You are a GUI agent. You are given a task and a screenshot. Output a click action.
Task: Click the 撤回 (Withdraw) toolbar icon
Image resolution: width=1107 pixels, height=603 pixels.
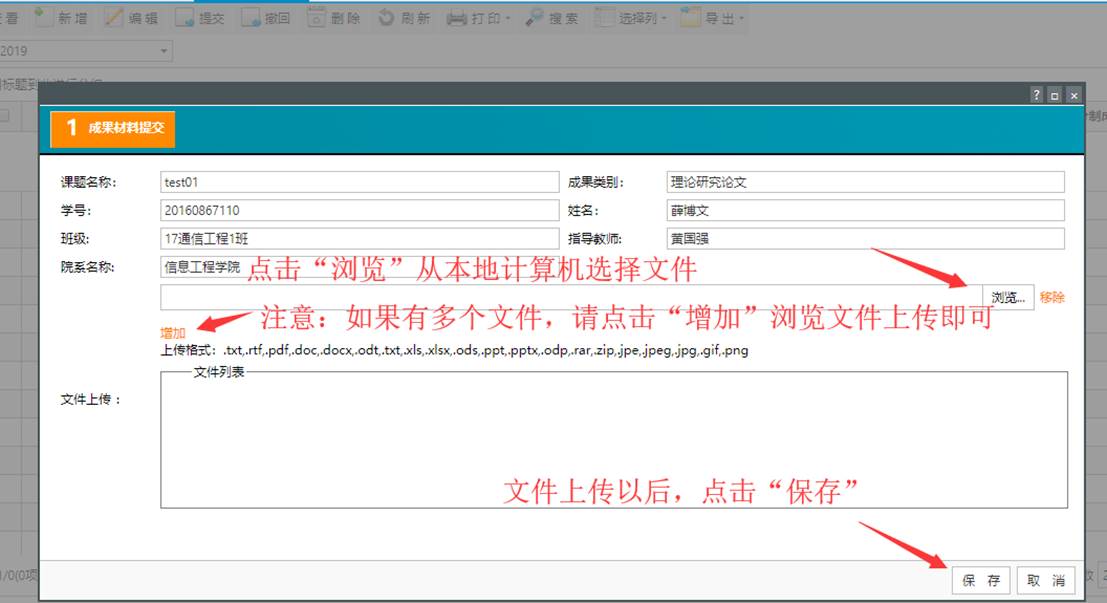(250, 17)
